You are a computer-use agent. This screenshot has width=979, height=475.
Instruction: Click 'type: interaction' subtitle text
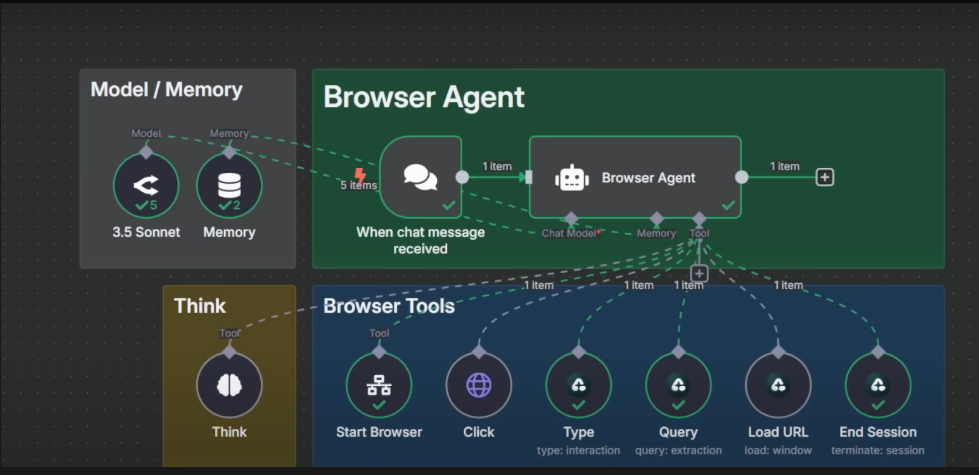(x=579, y=450)
